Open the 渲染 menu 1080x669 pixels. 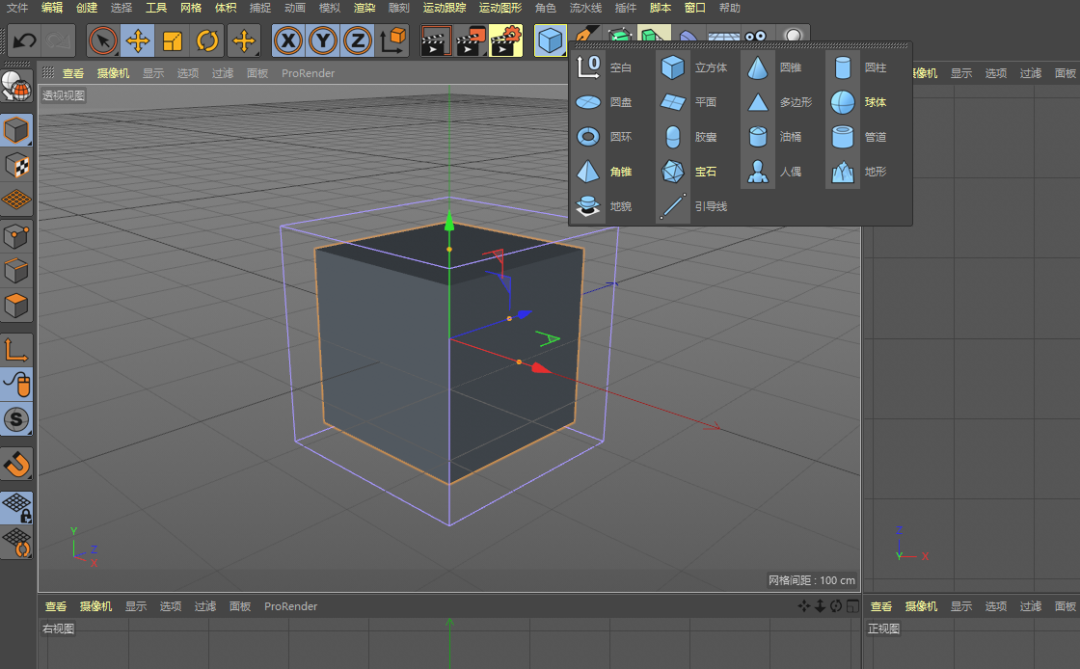[364, 8]
